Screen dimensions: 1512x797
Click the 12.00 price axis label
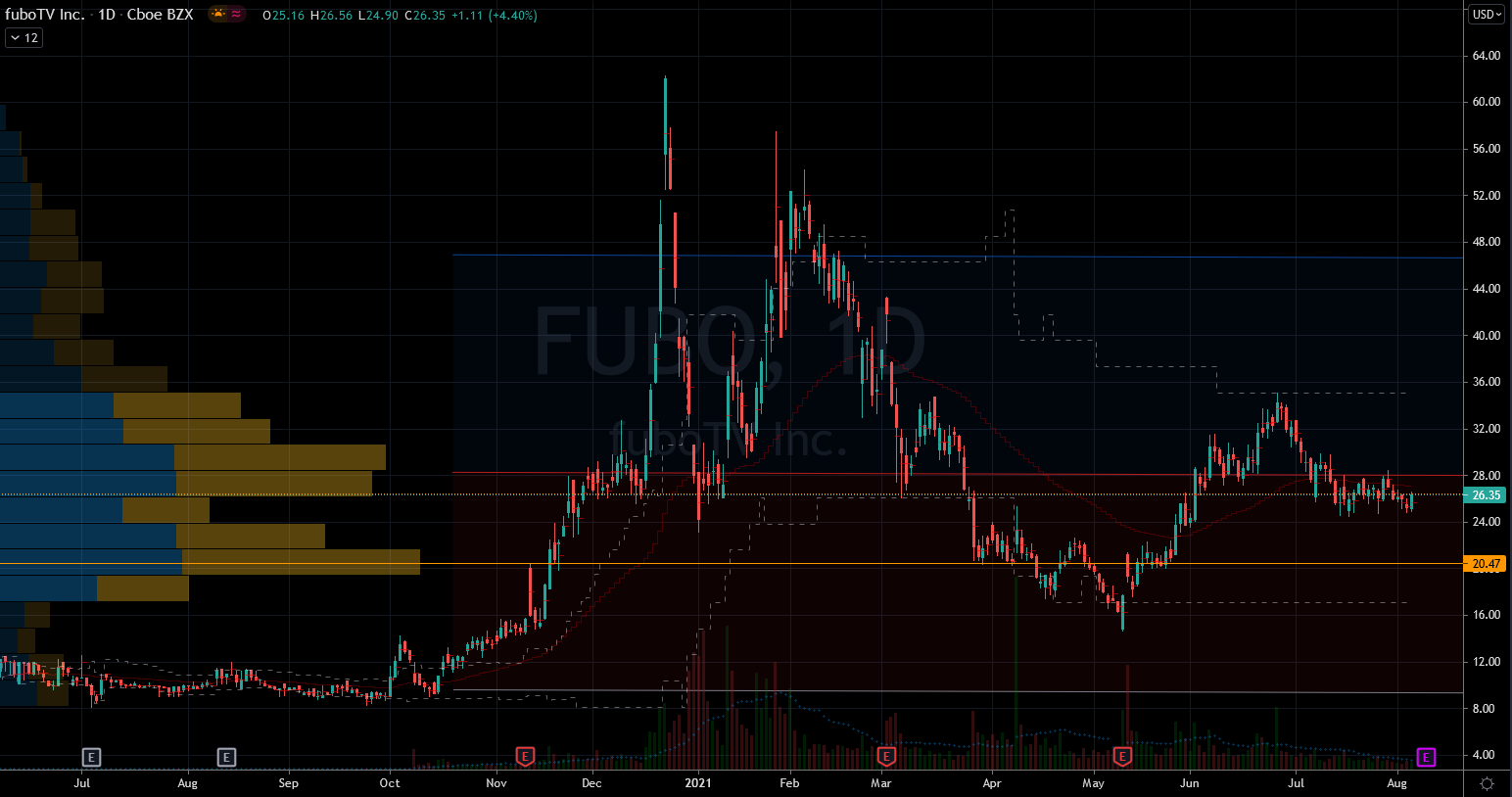pyautogui.click(x=1486, y=662)
